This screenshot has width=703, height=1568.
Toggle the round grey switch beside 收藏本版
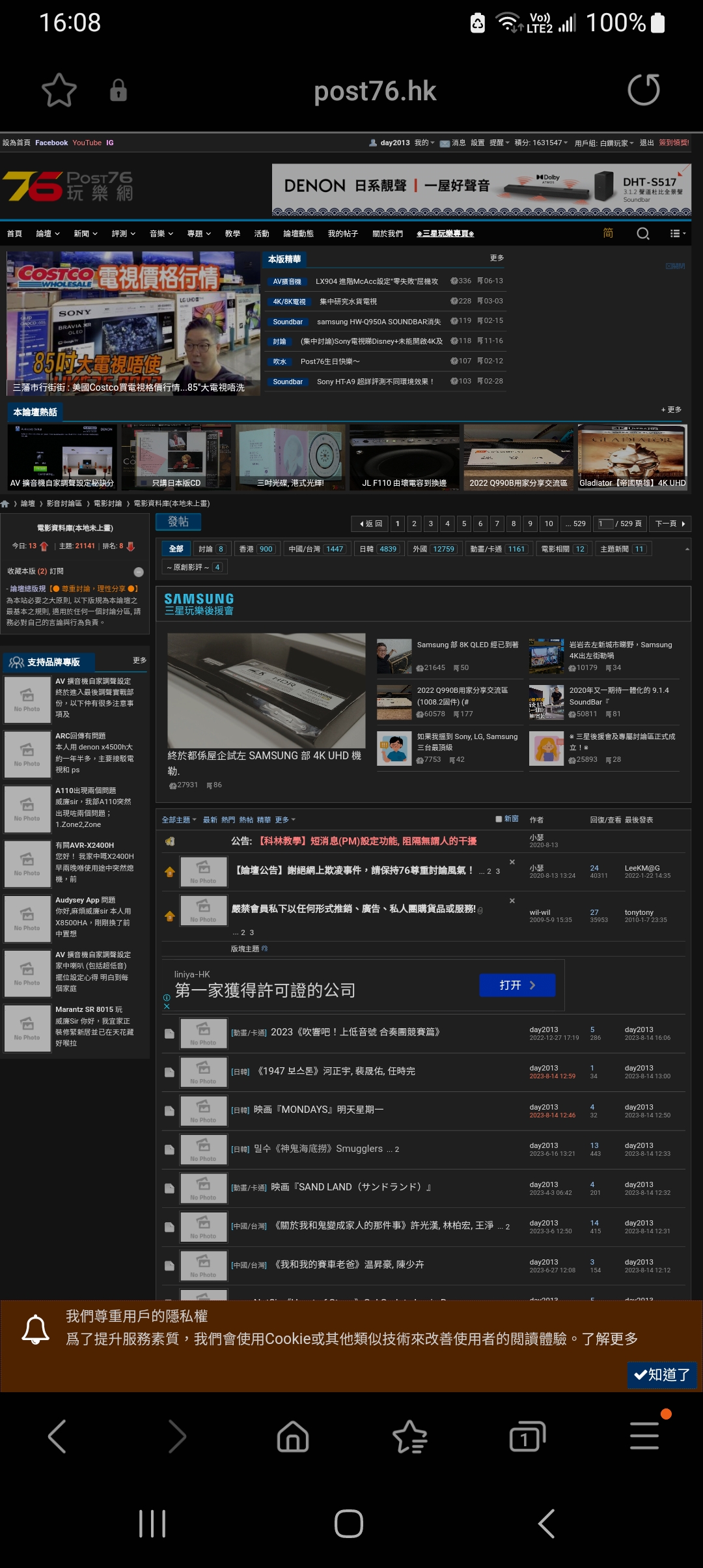pyautogui.click(x=139, y=572)
